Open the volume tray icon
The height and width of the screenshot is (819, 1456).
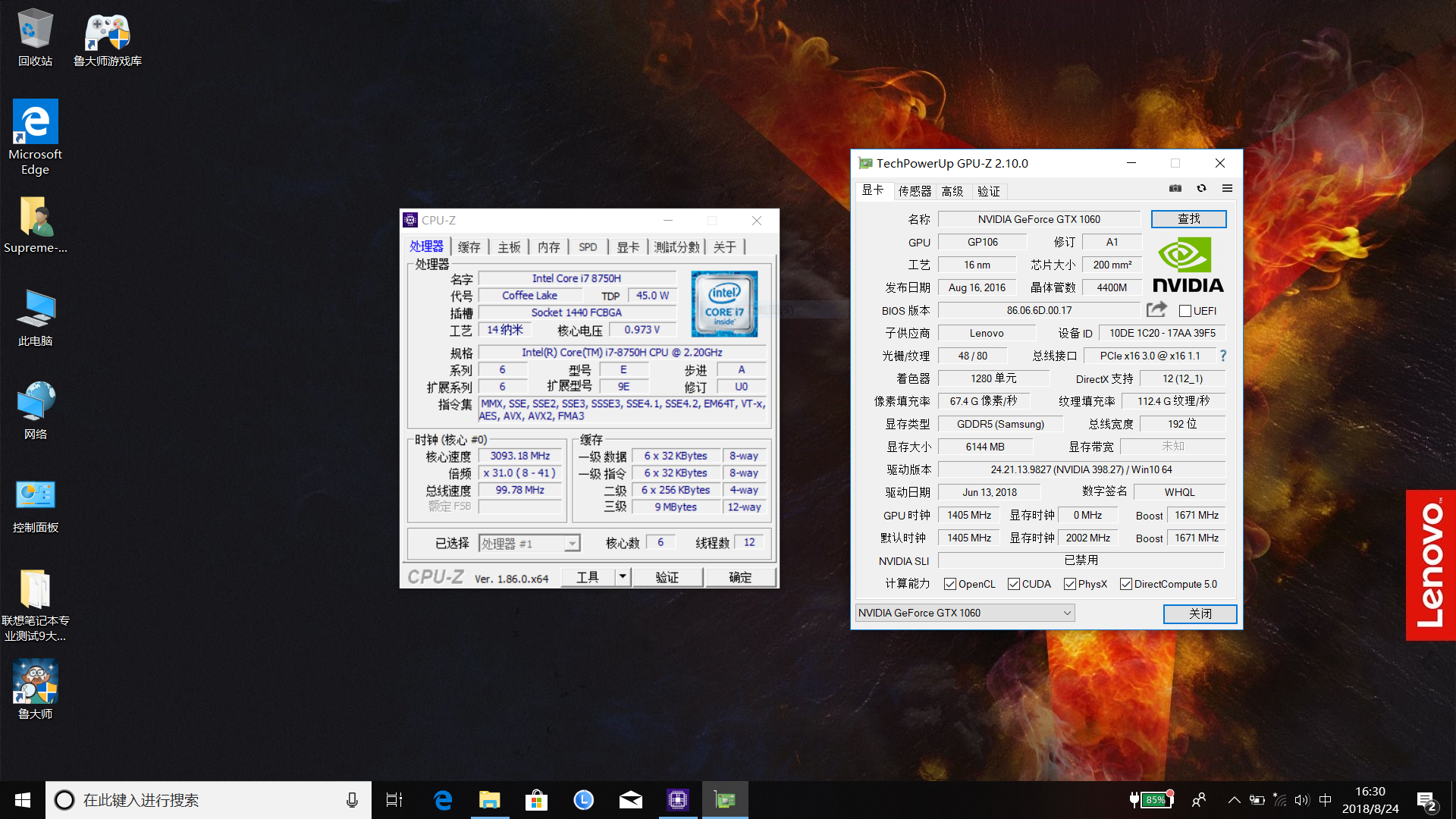[x=1302, y=800]
